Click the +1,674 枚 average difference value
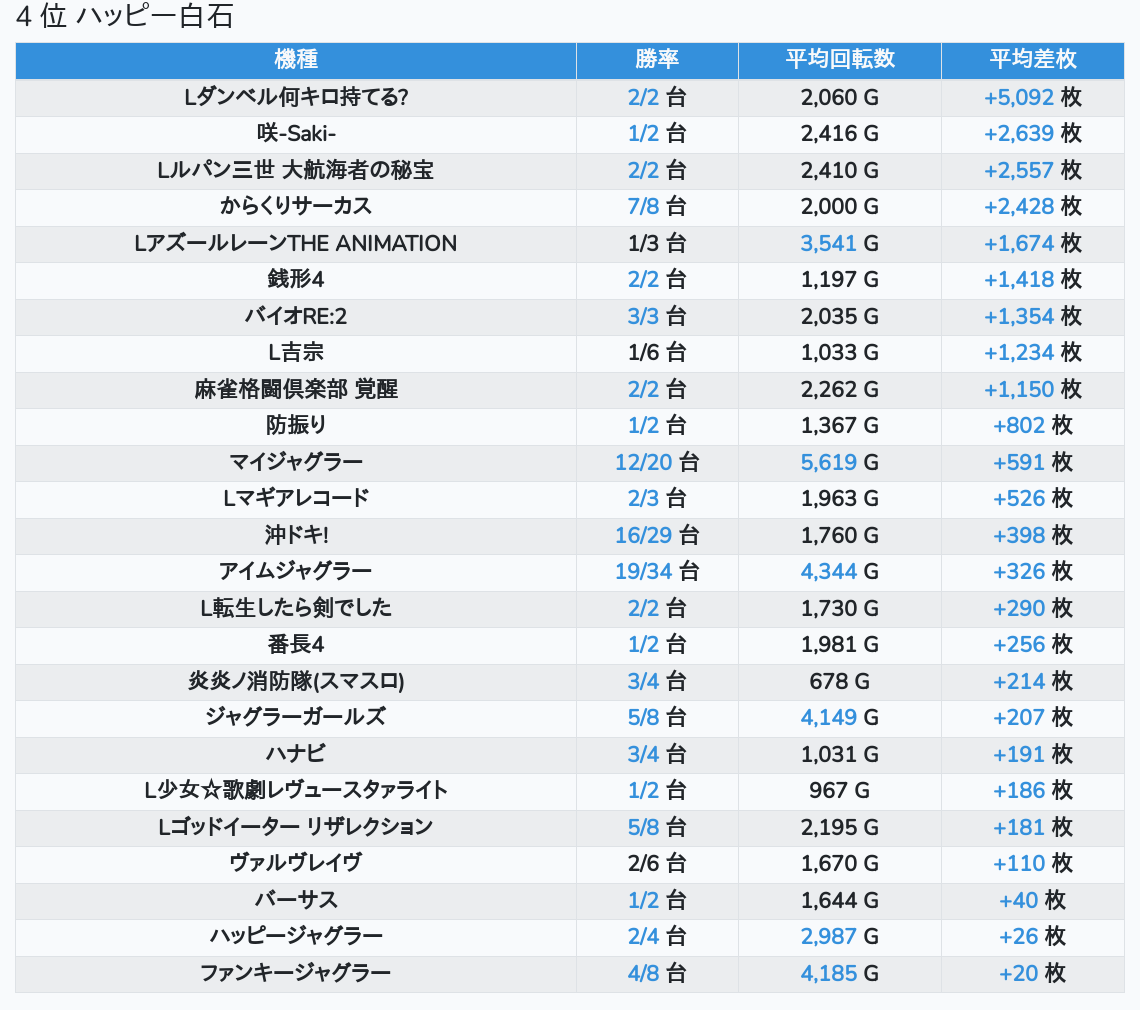This screenshot has width=1140, height=1010. click(x=1032, y=244)
